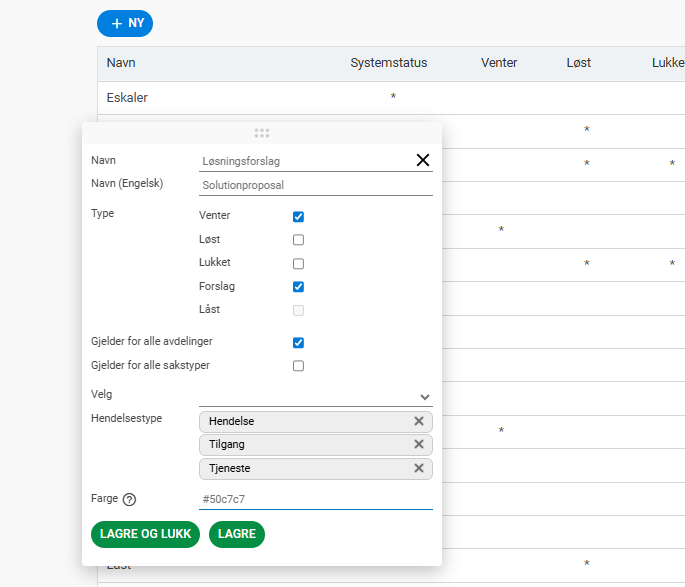This screenshot has height=587, width=685.
Task: Grab the dialog drag handle dots
Action: (x=262, y=133)
